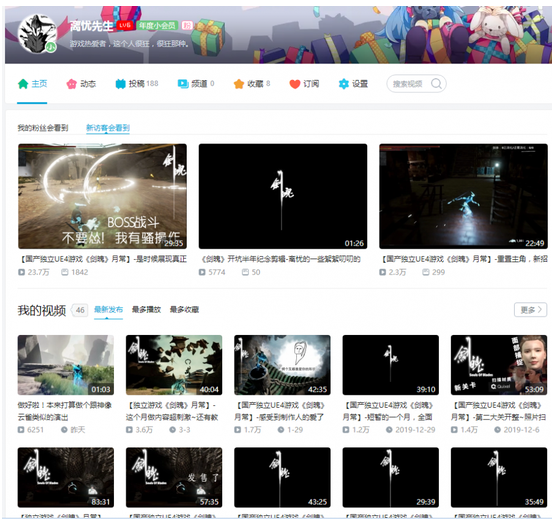Open the 设置 tab
The height and width of the screenshot is (527, 557).
(x=353, y=84)
